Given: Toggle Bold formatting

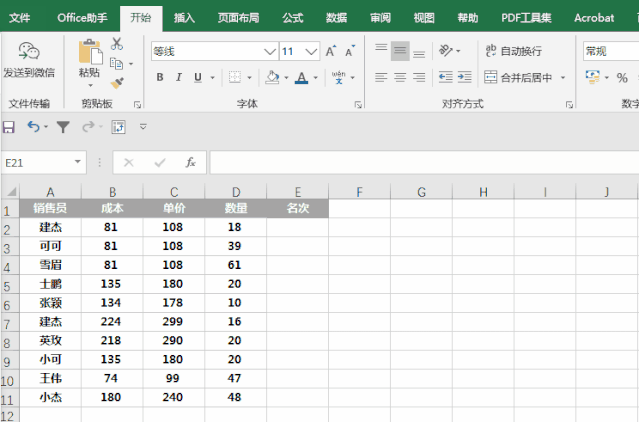Looking at the screenshot, I should (x=159, y=78).
